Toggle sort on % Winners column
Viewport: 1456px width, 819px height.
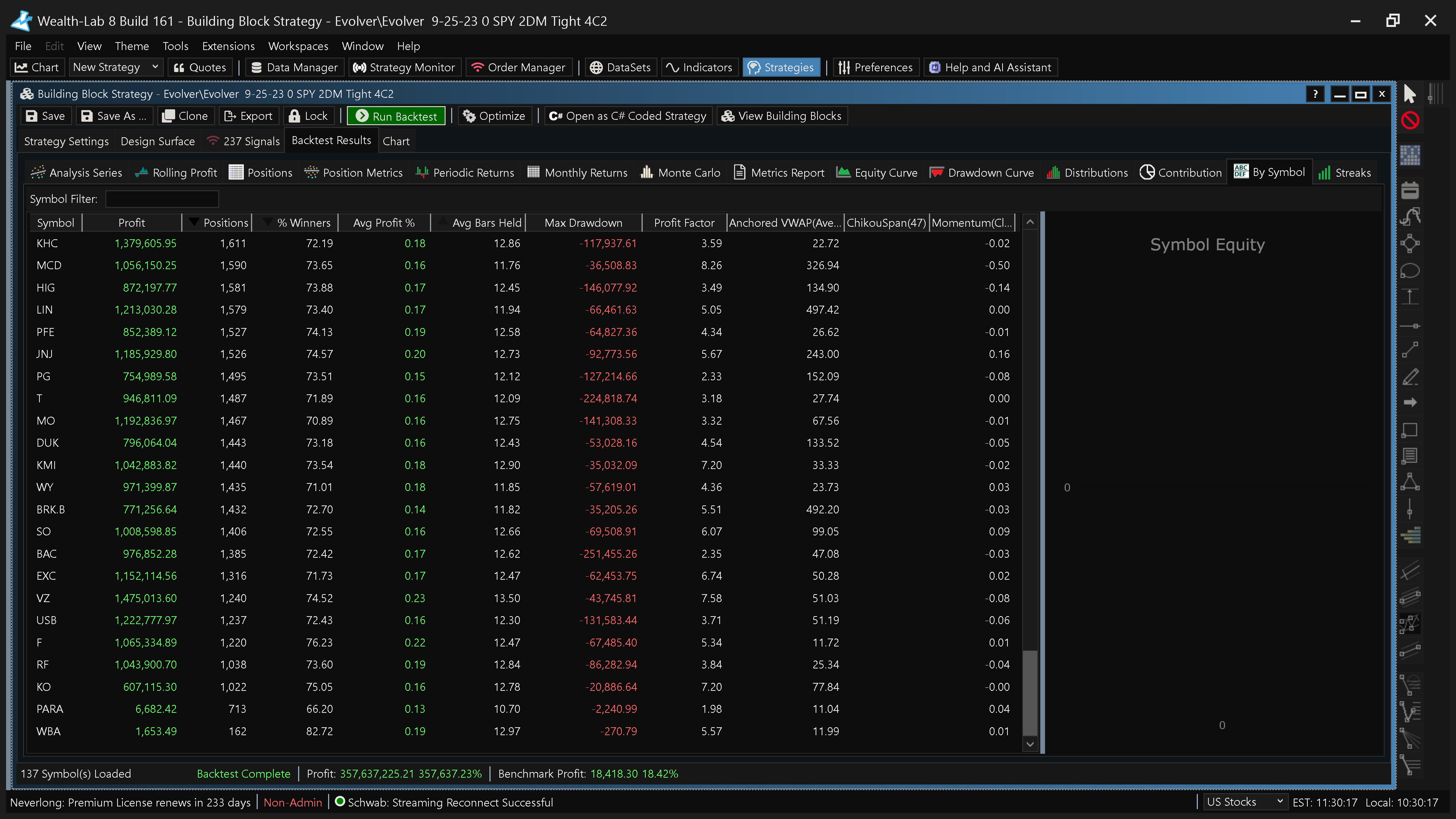pos(303,223)
